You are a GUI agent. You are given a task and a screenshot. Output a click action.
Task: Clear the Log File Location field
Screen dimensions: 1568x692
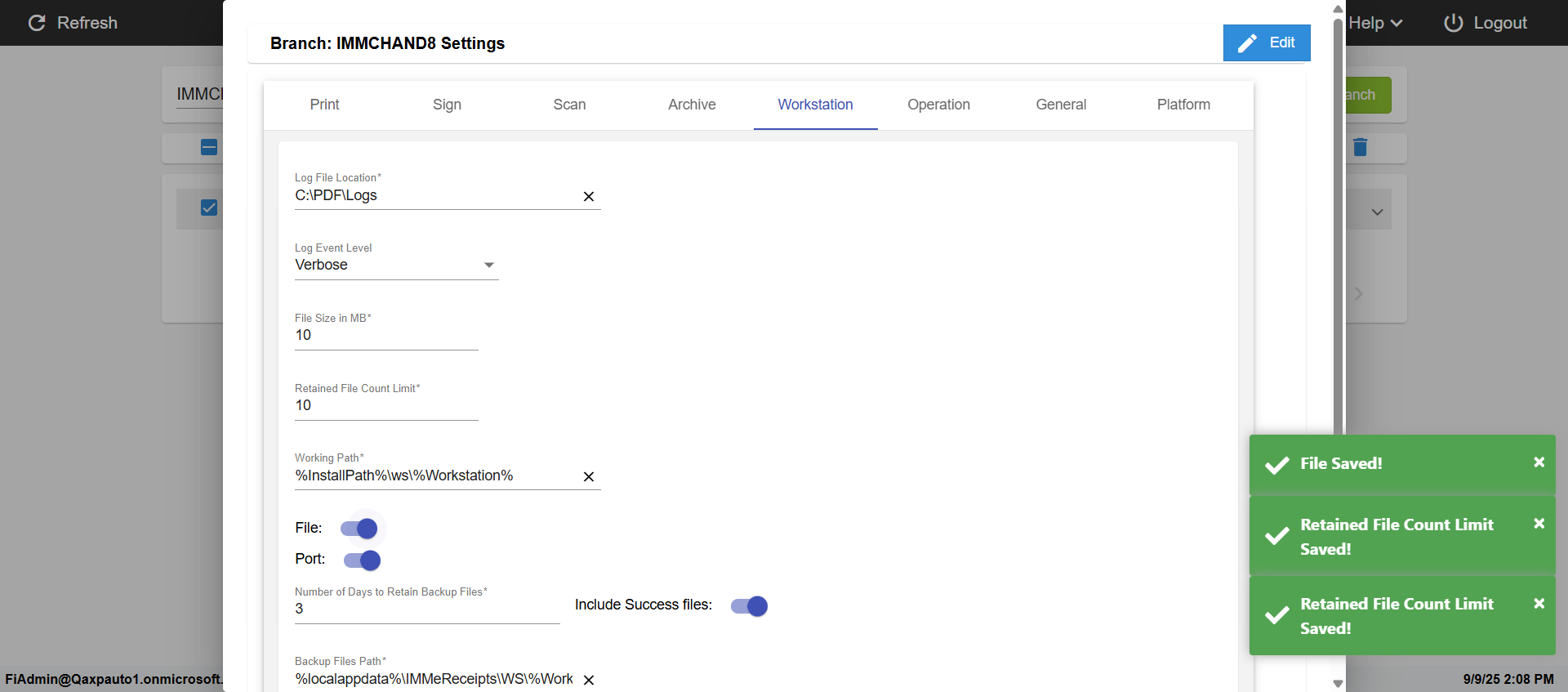pyautogui.click(x=588, y=196)
